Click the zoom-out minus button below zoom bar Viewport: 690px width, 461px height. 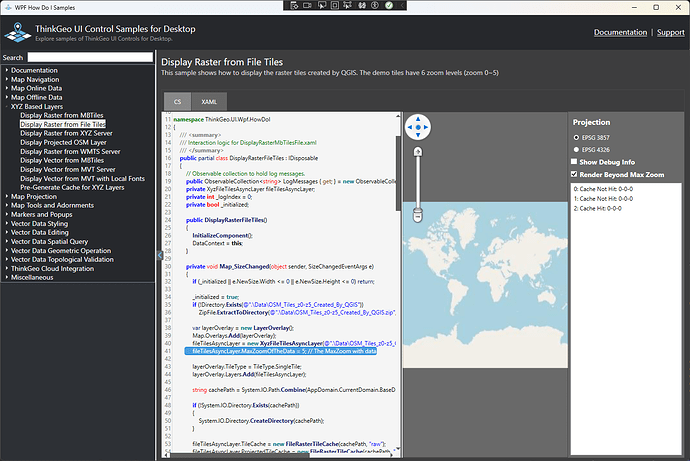418,216
